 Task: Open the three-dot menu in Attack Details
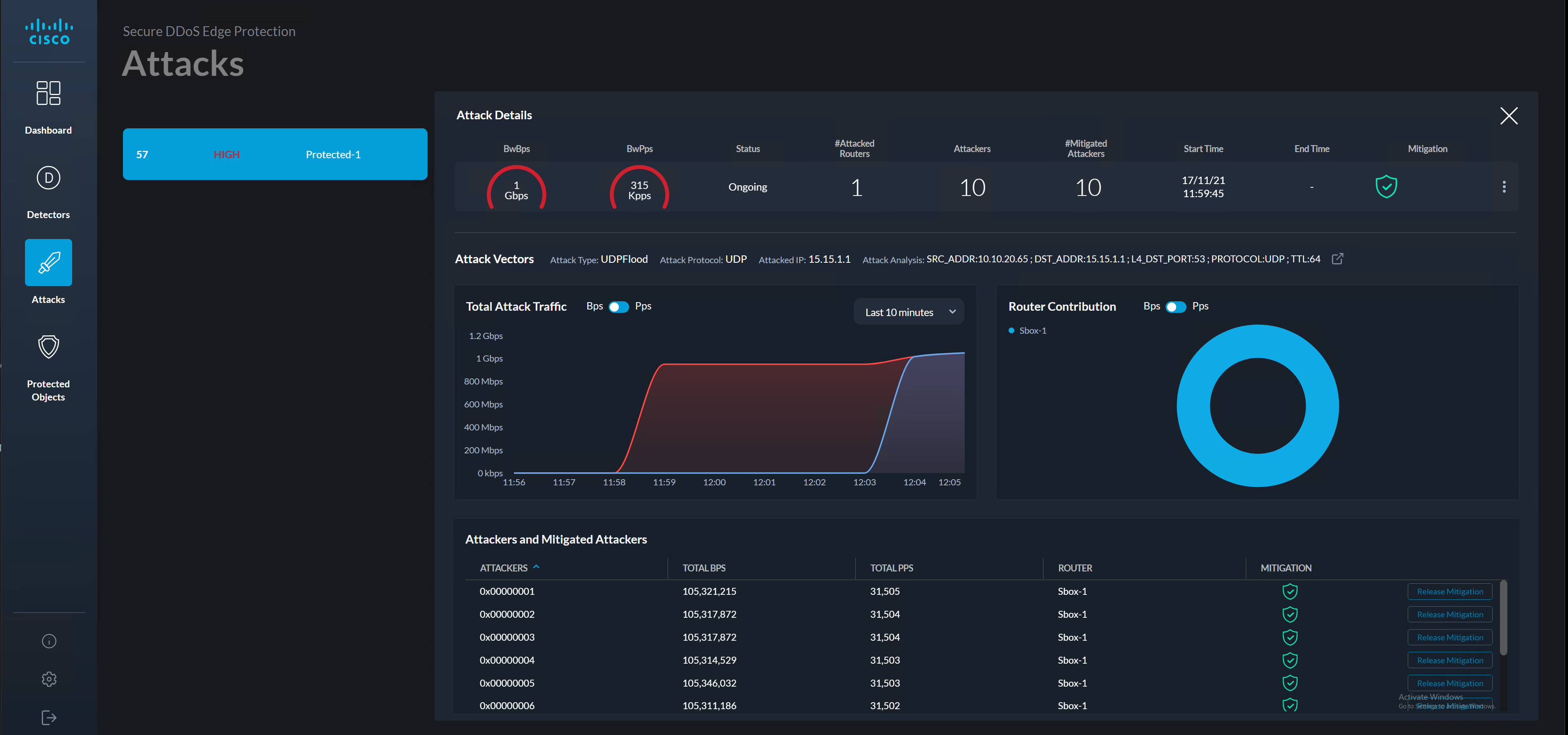point(1504,187)
